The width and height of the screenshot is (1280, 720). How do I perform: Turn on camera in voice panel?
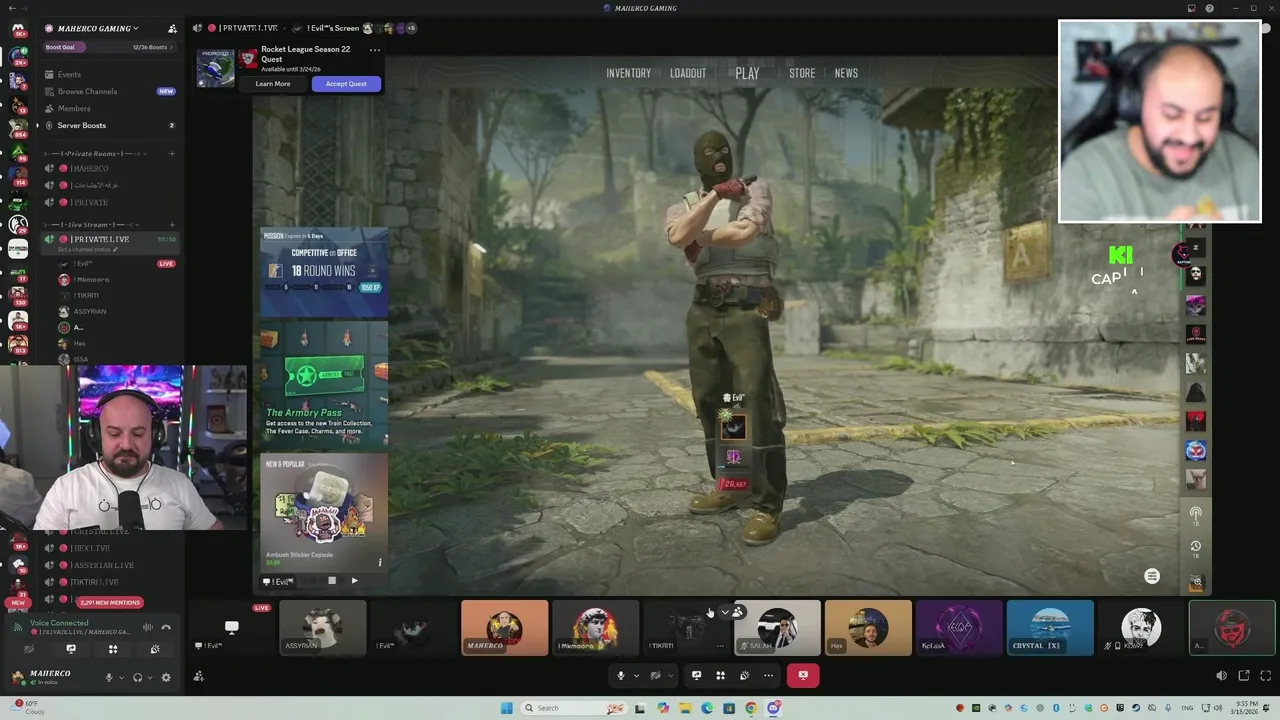click(28, 649)
